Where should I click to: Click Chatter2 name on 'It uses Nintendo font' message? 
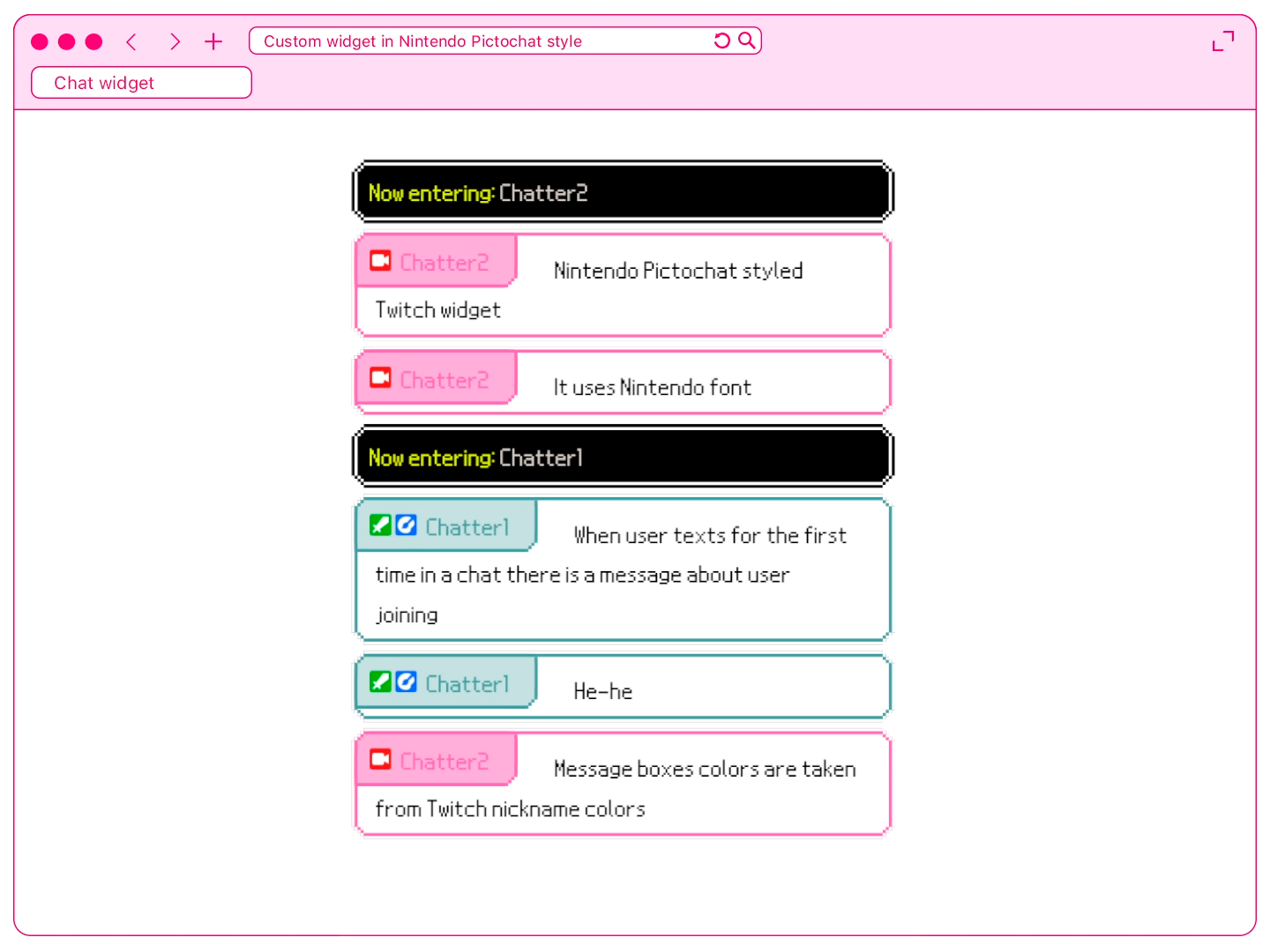pyautogui.click(x=444, y=380)
